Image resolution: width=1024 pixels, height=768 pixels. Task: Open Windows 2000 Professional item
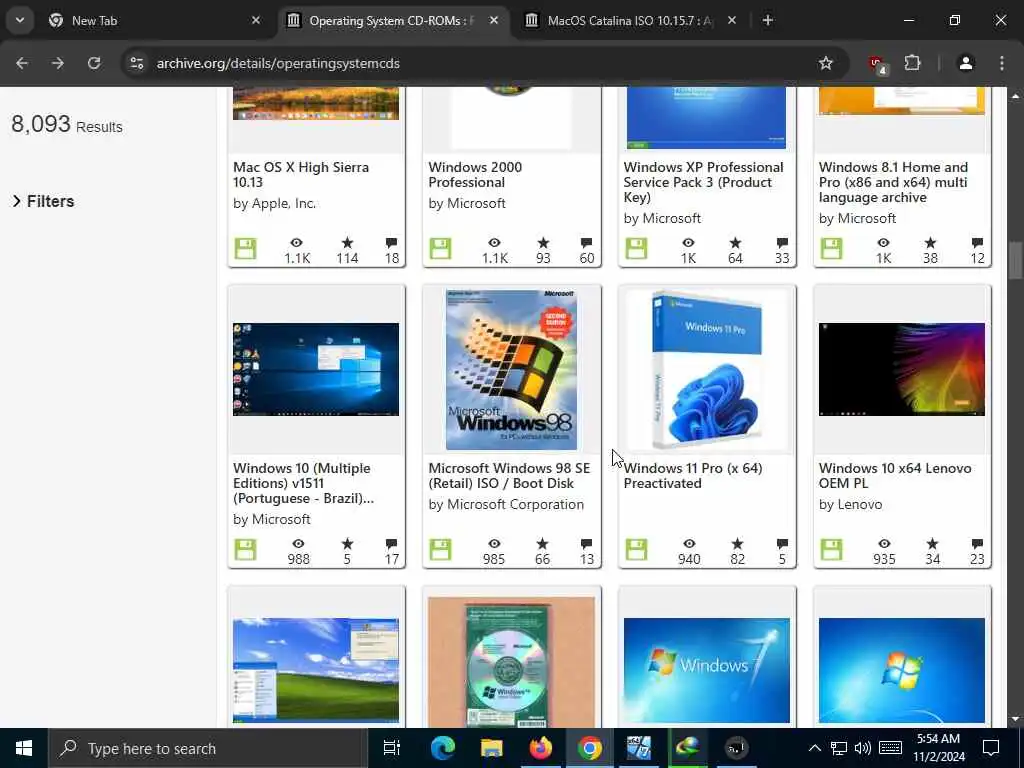pyautogui.click(x=475, y=174)
